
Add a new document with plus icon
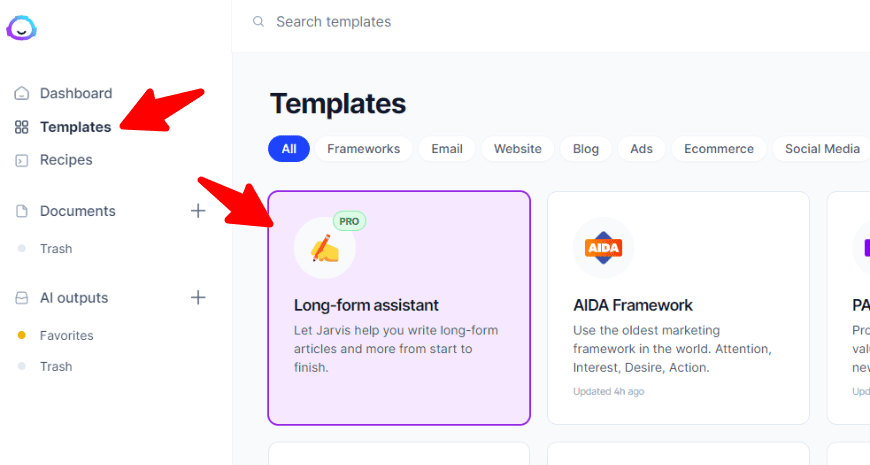coord(198,211)
